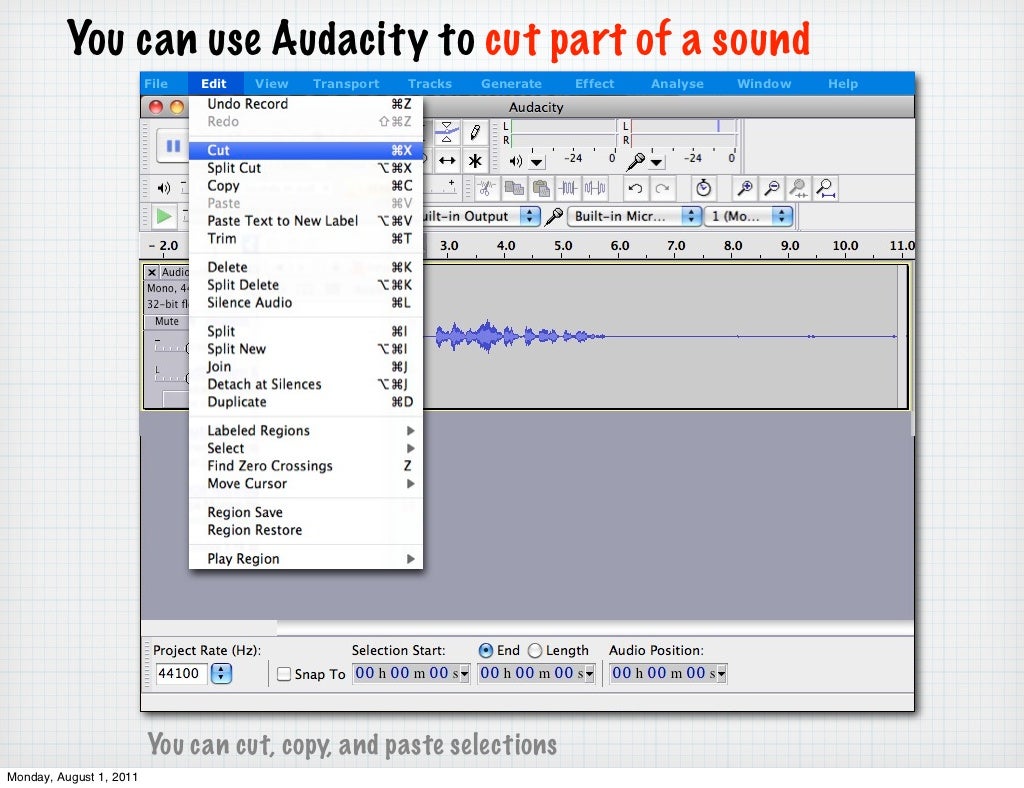Enable the Snap To checkbox
The height and width of the screenshot is (788, 1024).
tap(283, 674)
